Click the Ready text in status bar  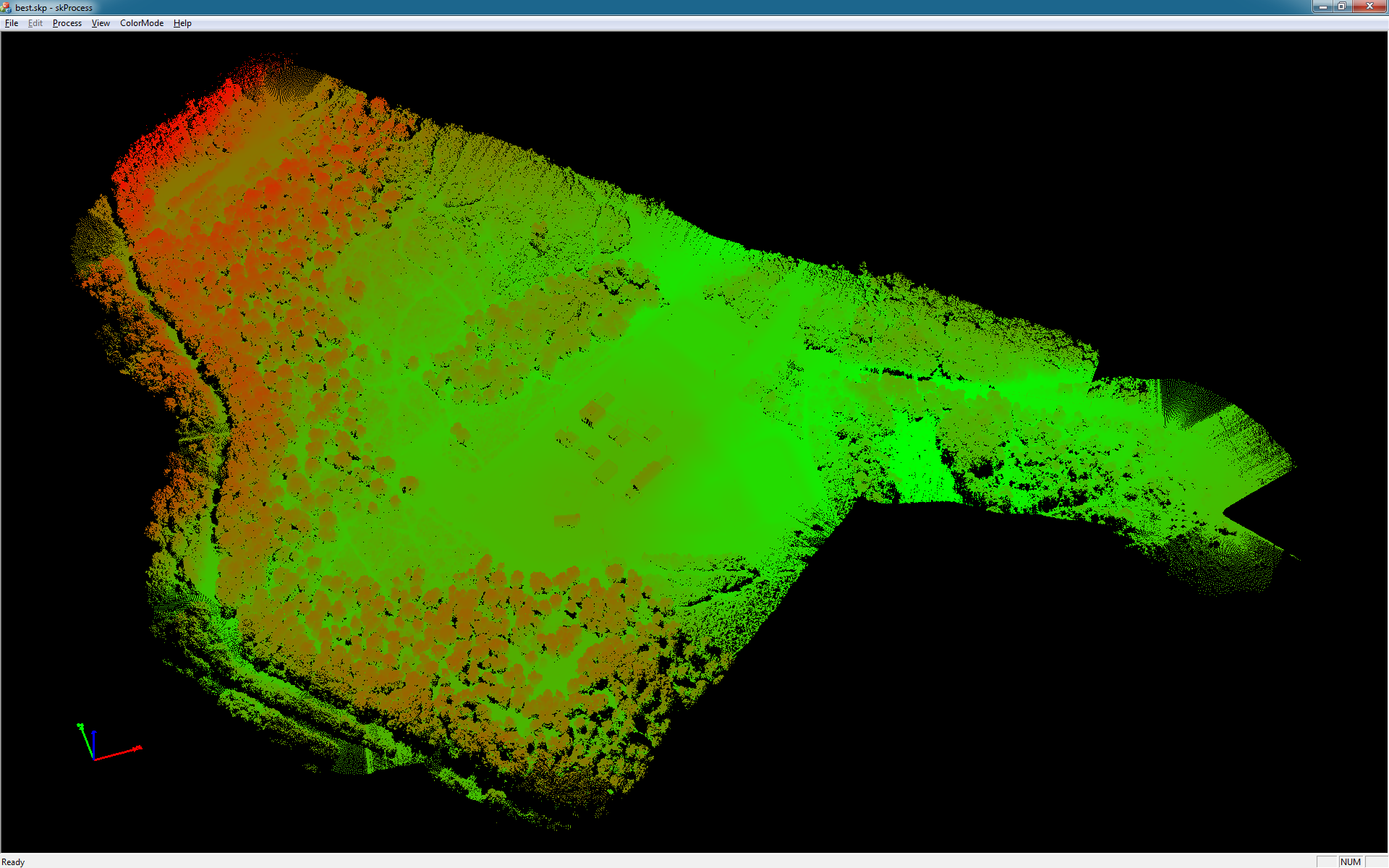pos(13,861)
